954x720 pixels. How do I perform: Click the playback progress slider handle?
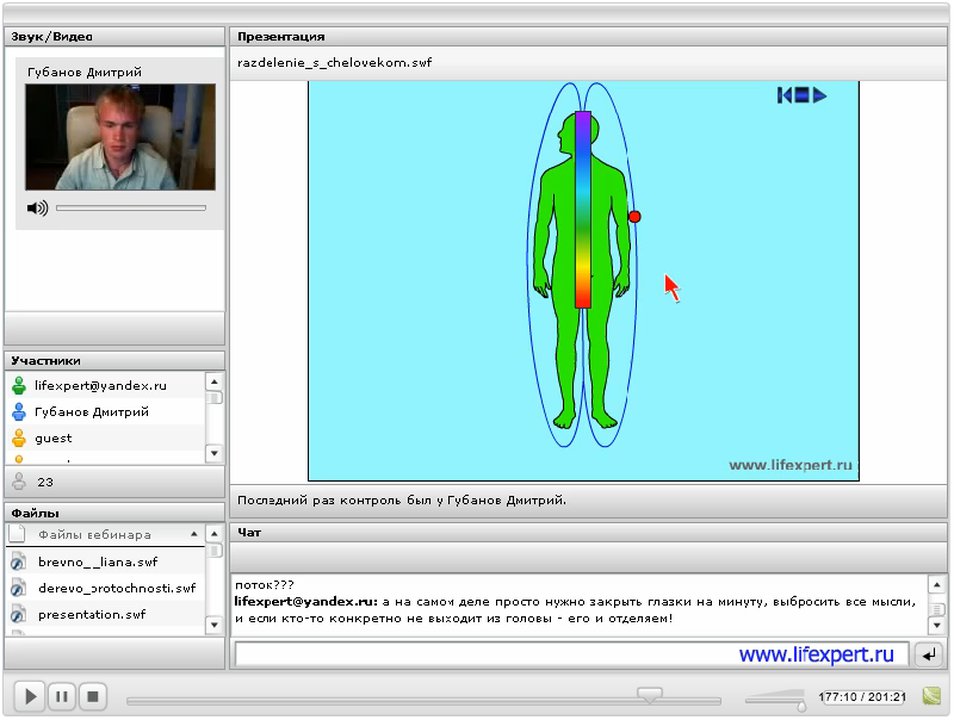[649, 695]
